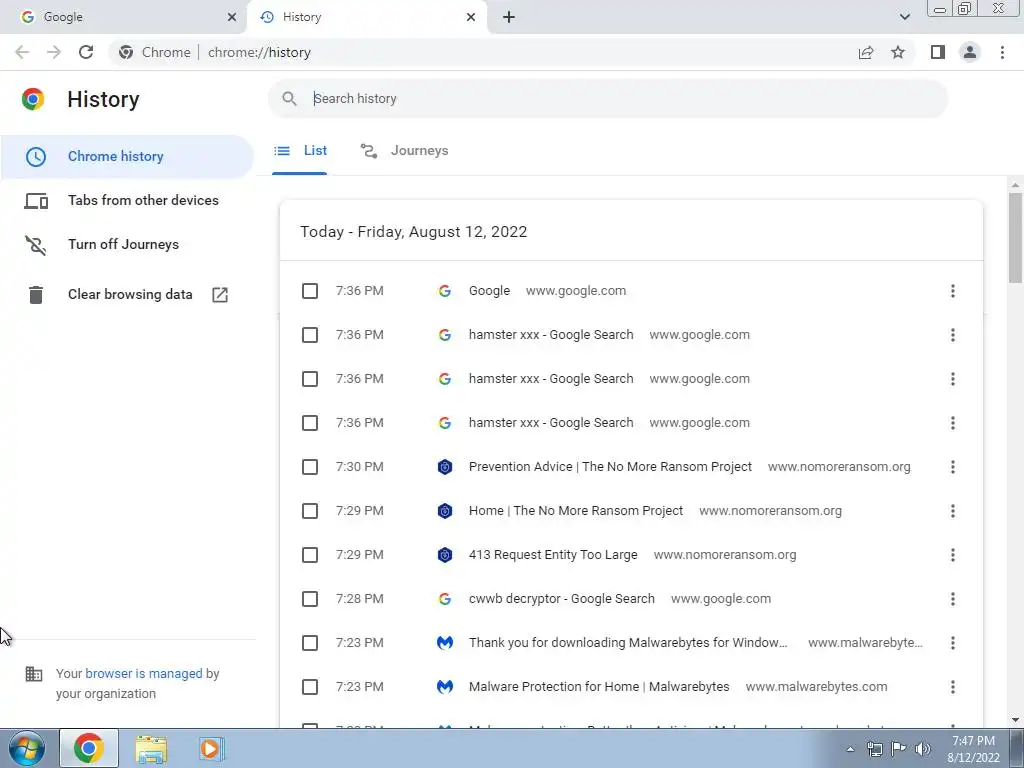Viewport: 1024px width, 768px height.
Task: Select the History browser tab
Action: 366,17
